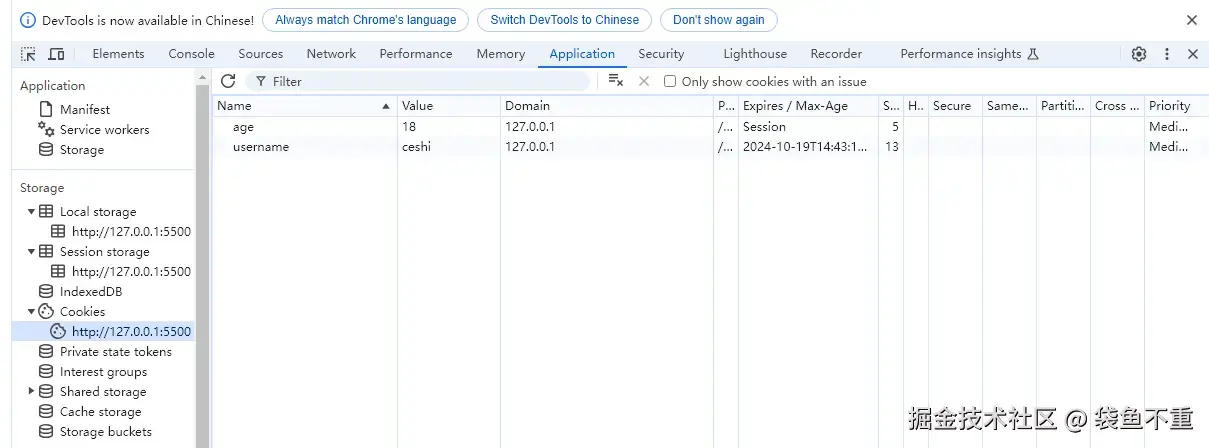Click the value cell ceshi
This screenshot has width=1209, height=448.
[418, 147]
